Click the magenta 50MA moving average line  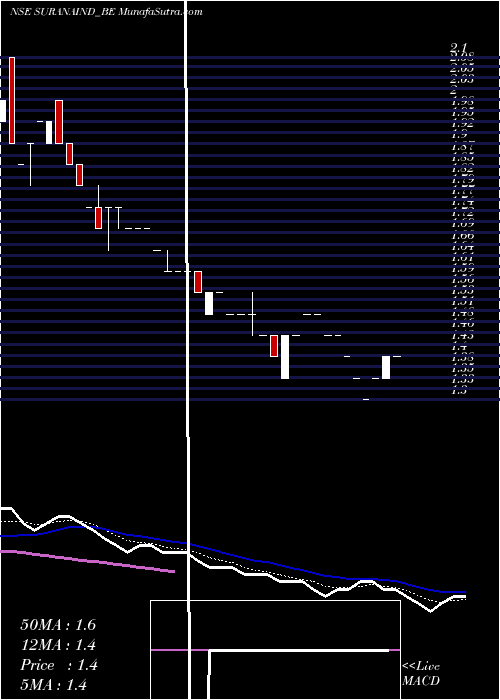click(x=88, y=561)
